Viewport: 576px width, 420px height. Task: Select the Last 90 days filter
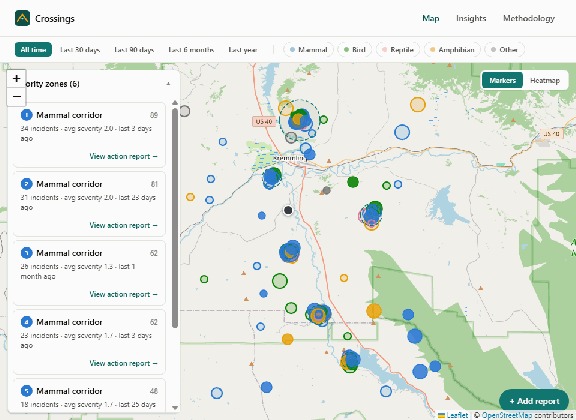pyautogui.click(x=134, y=50)
